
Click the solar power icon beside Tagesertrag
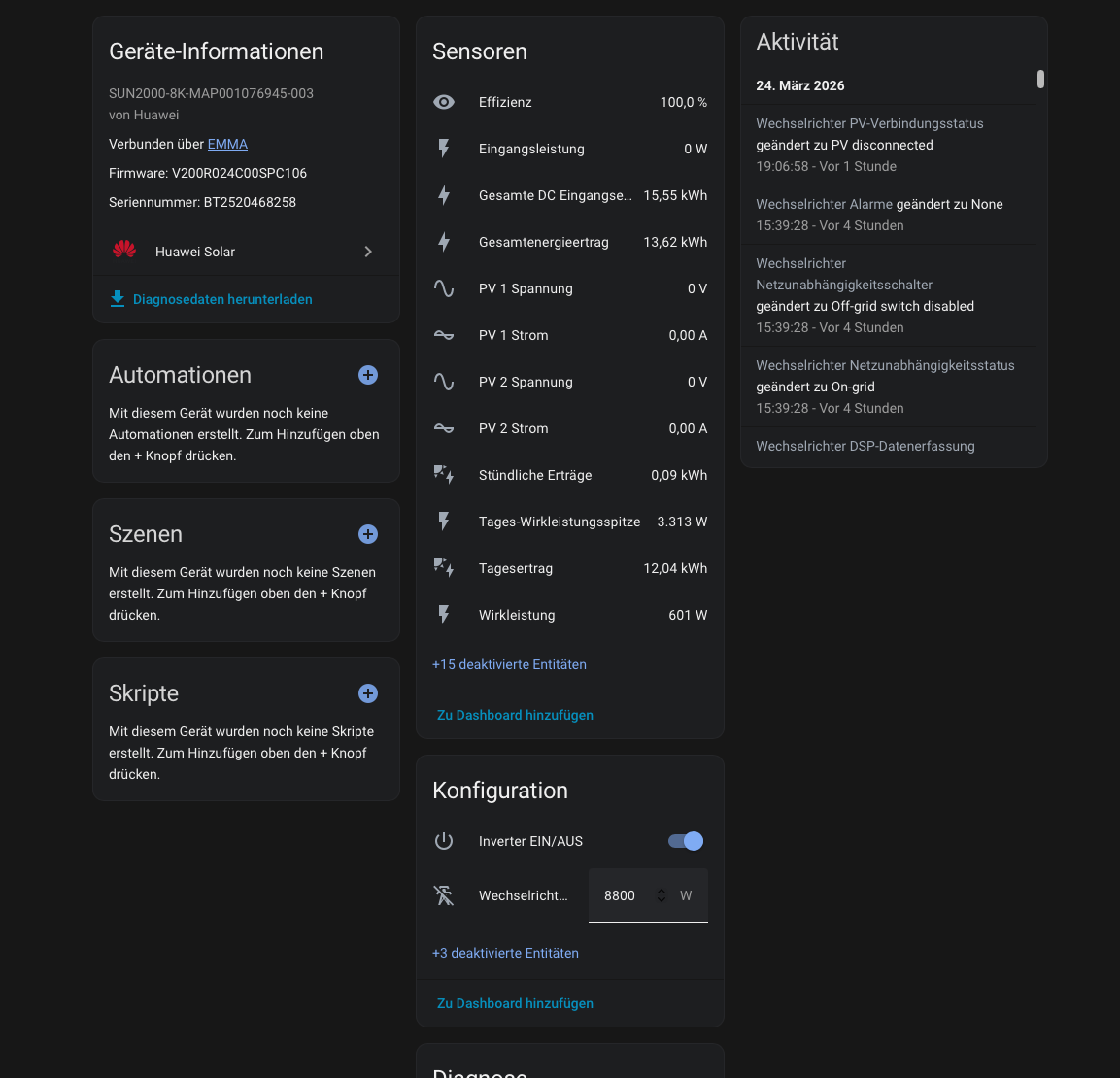click(444, 568)
